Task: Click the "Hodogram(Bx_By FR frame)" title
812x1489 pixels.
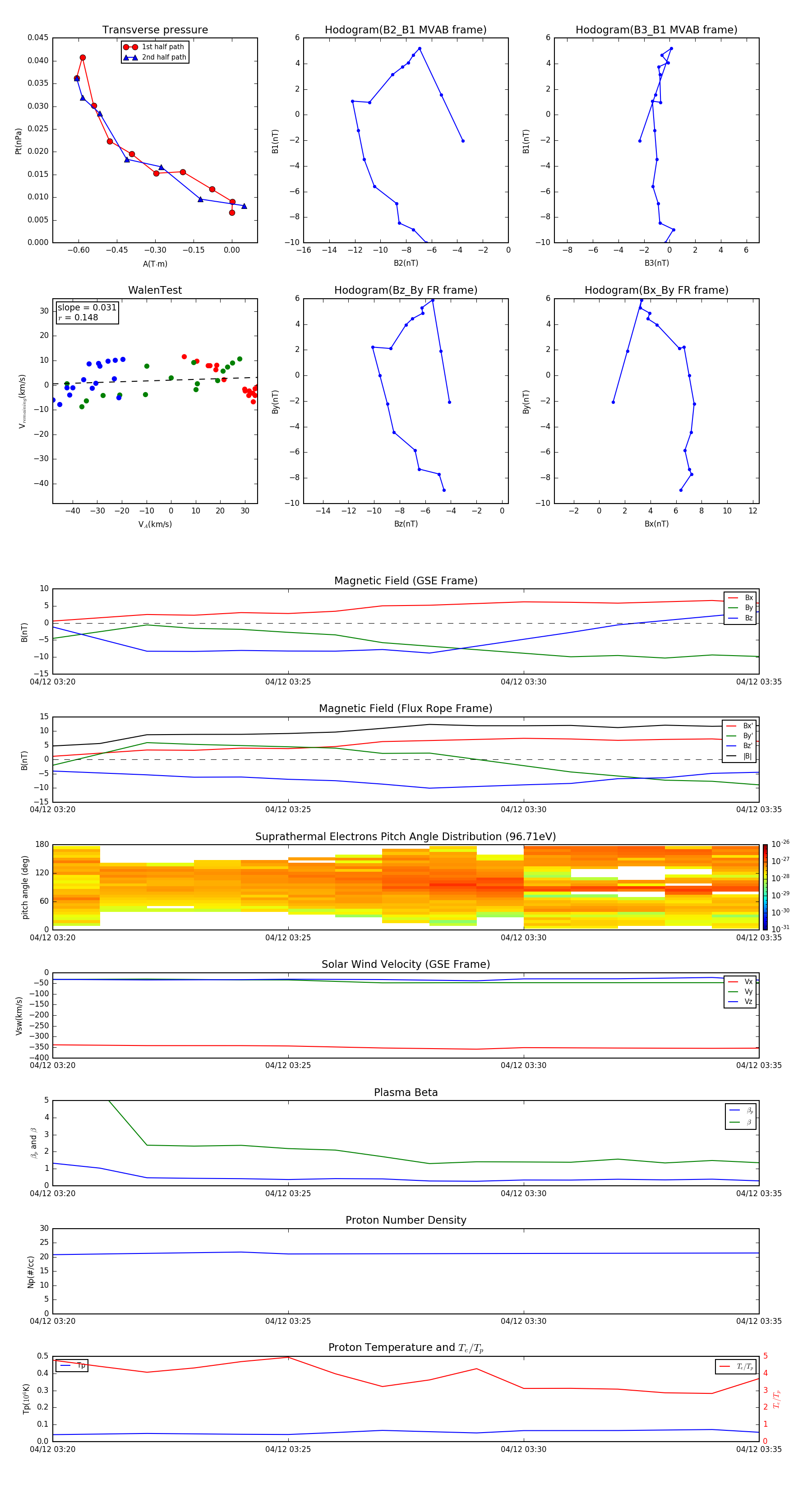Action: (x=656, y=290)
